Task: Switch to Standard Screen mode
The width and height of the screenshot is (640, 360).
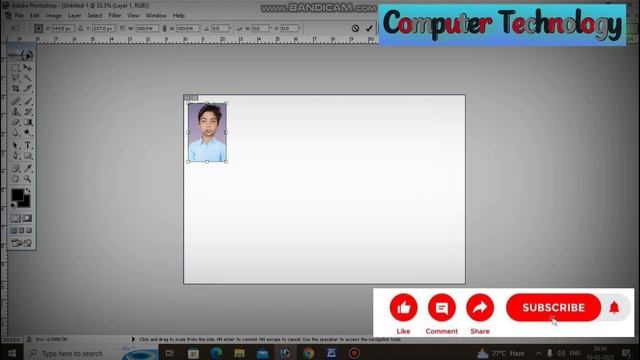Action: click(13, 231)
